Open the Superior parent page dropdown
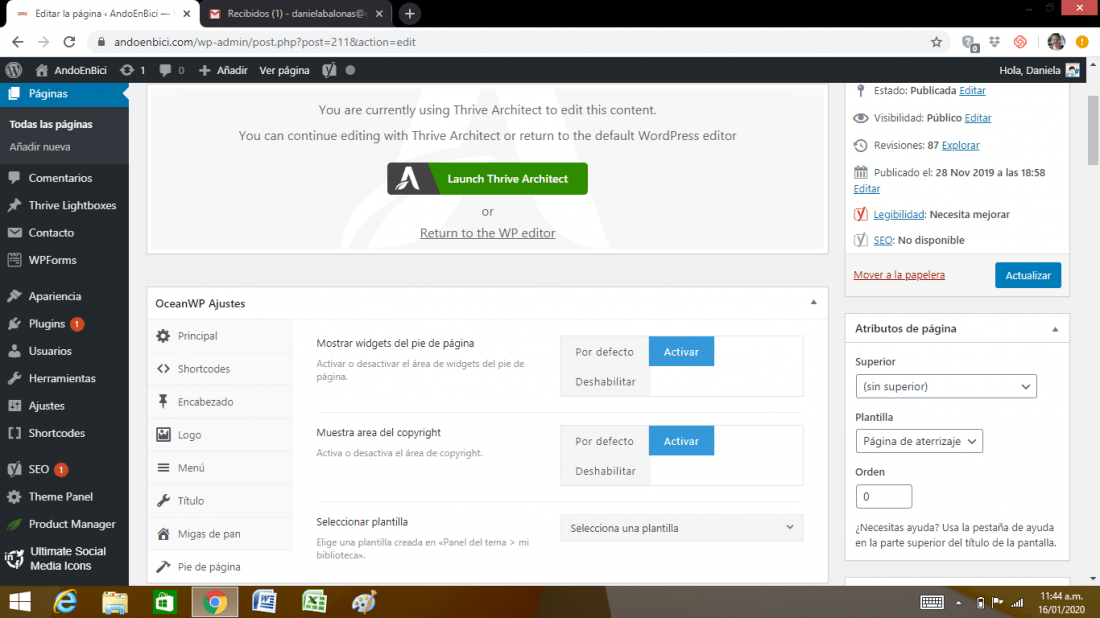Viewport: 1100px width, 618px height. pyautogui.click(x=946, y=387)
